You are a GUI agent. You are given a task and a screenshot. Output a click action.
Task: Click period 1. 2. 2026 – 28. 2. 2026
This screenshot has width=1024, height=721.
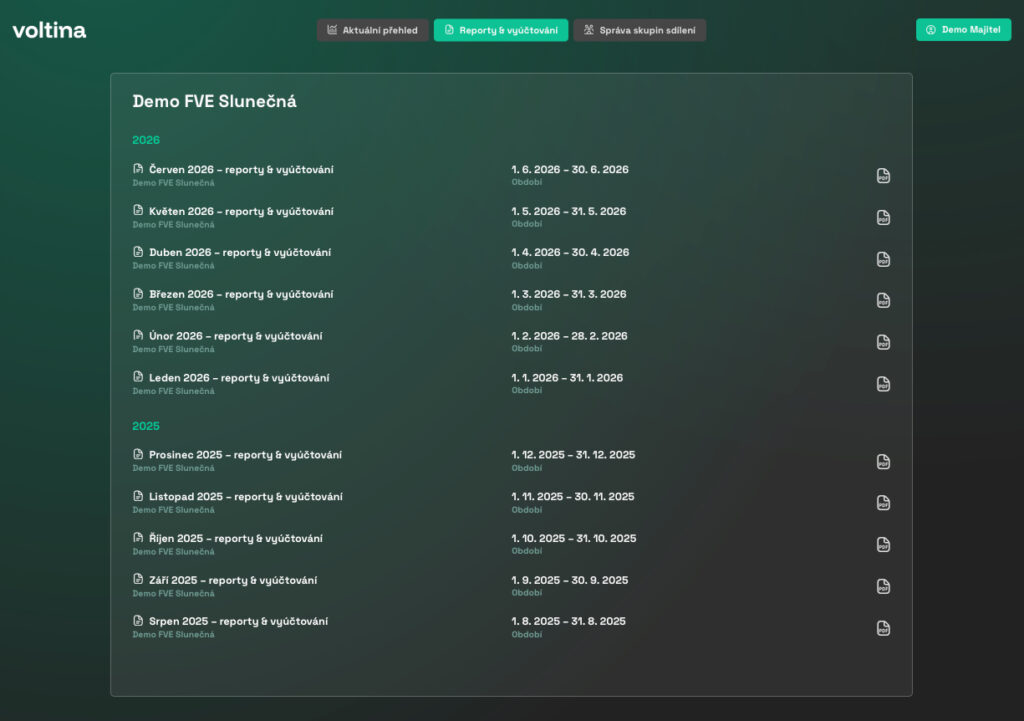(569, 336)
